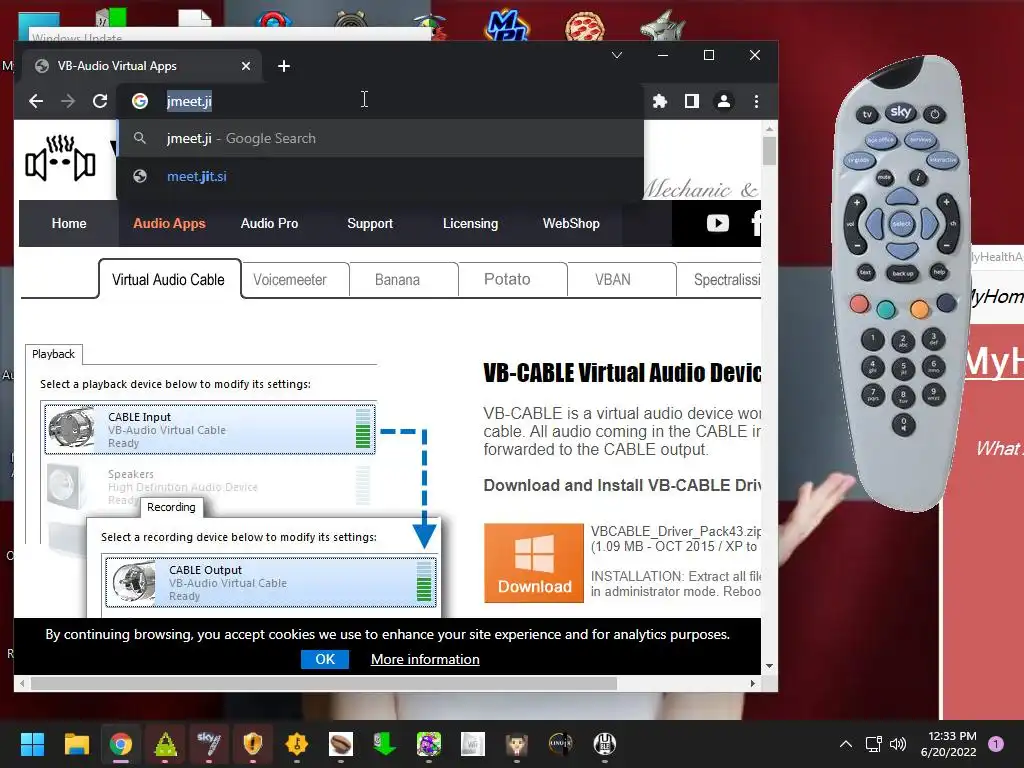Click the select button on Sky remote
This screenshot has height=768, width=1024.
(901, 223)
